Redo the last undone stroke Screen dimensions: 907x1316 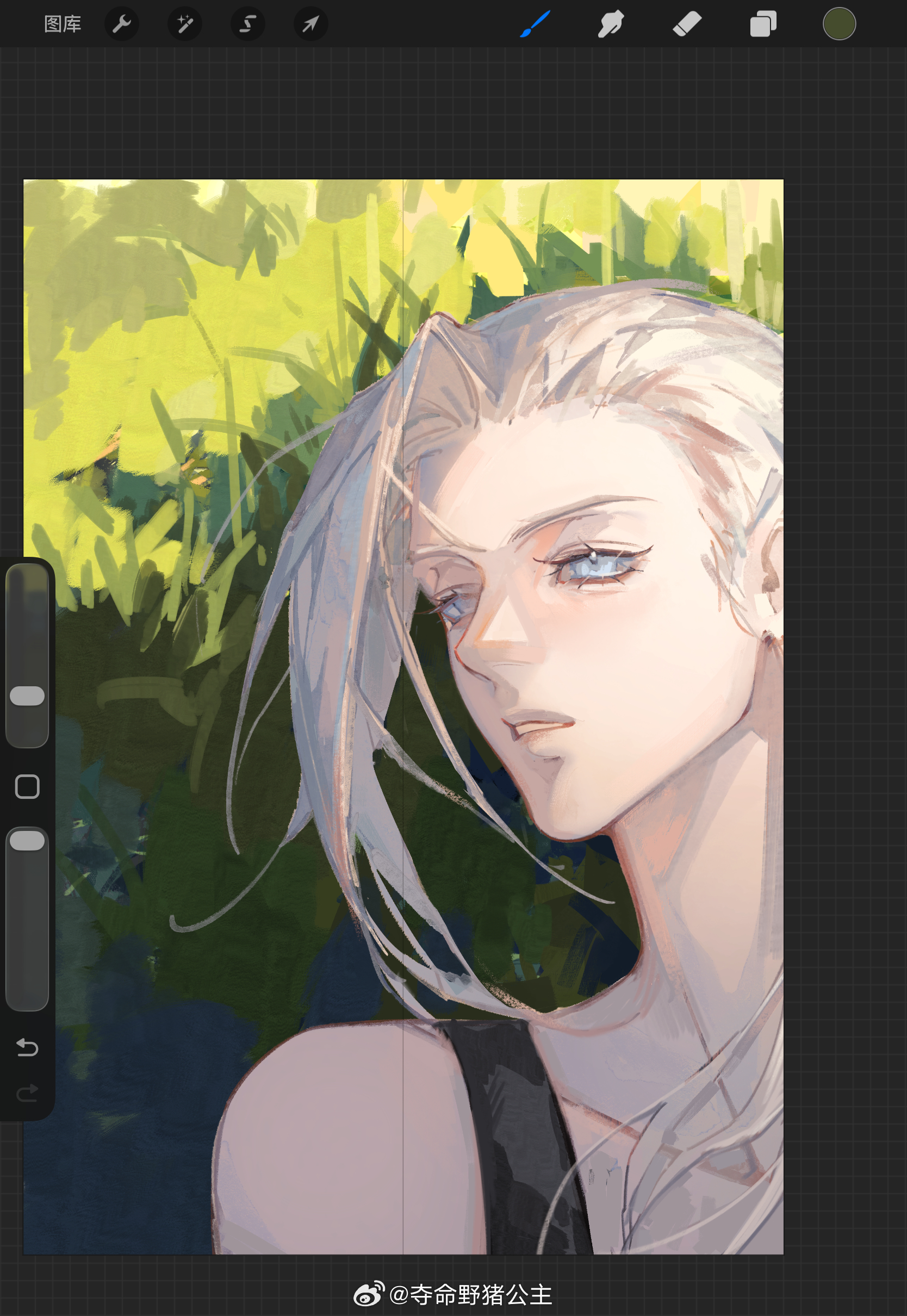click(27, 1093)
